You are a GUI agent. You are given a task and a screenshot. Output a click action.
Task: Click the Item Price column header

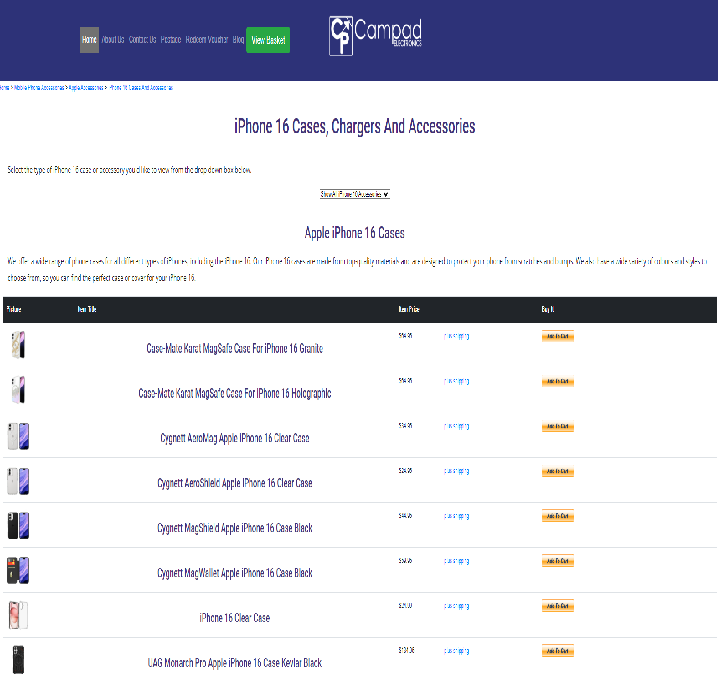409,309
